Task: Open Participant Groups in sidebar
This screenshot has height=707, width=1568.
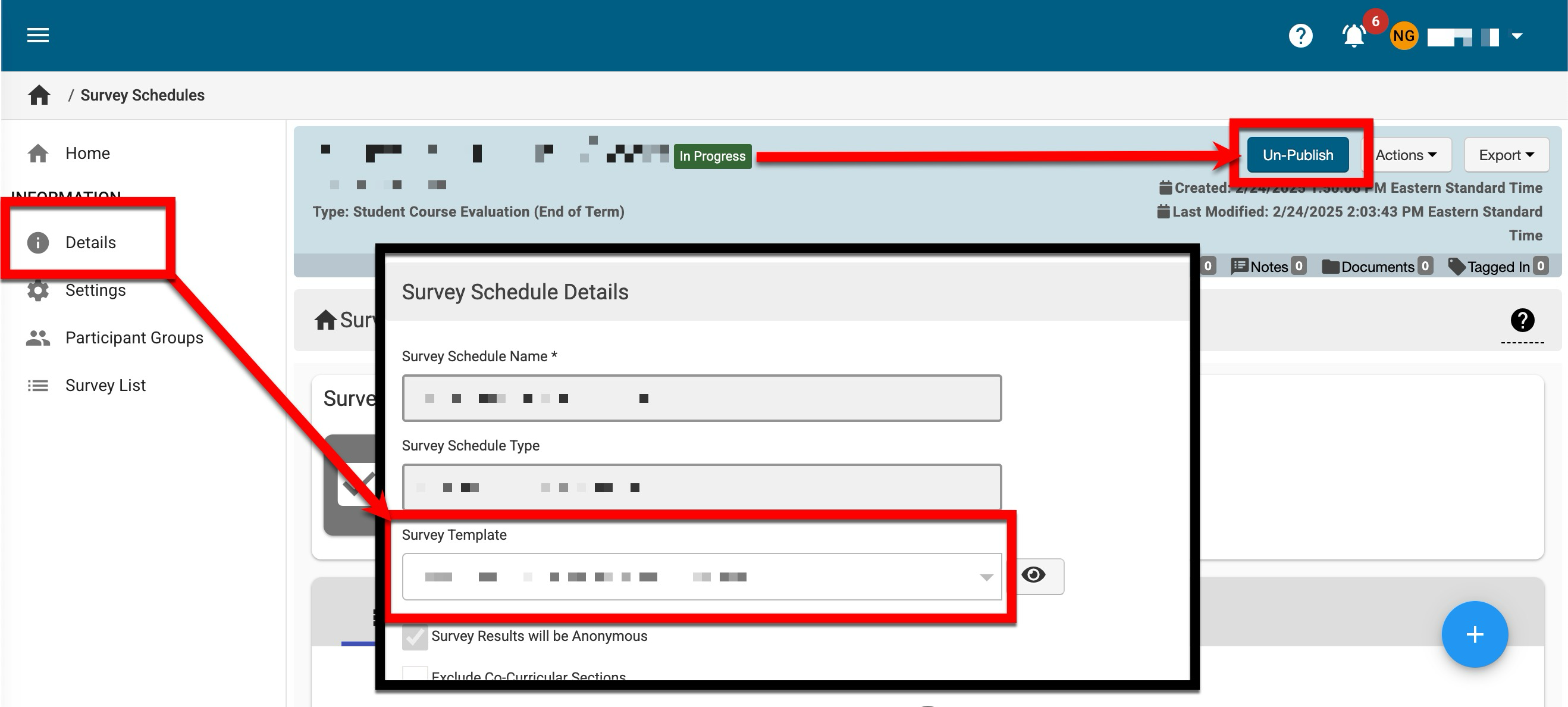Action: (134, 338)
